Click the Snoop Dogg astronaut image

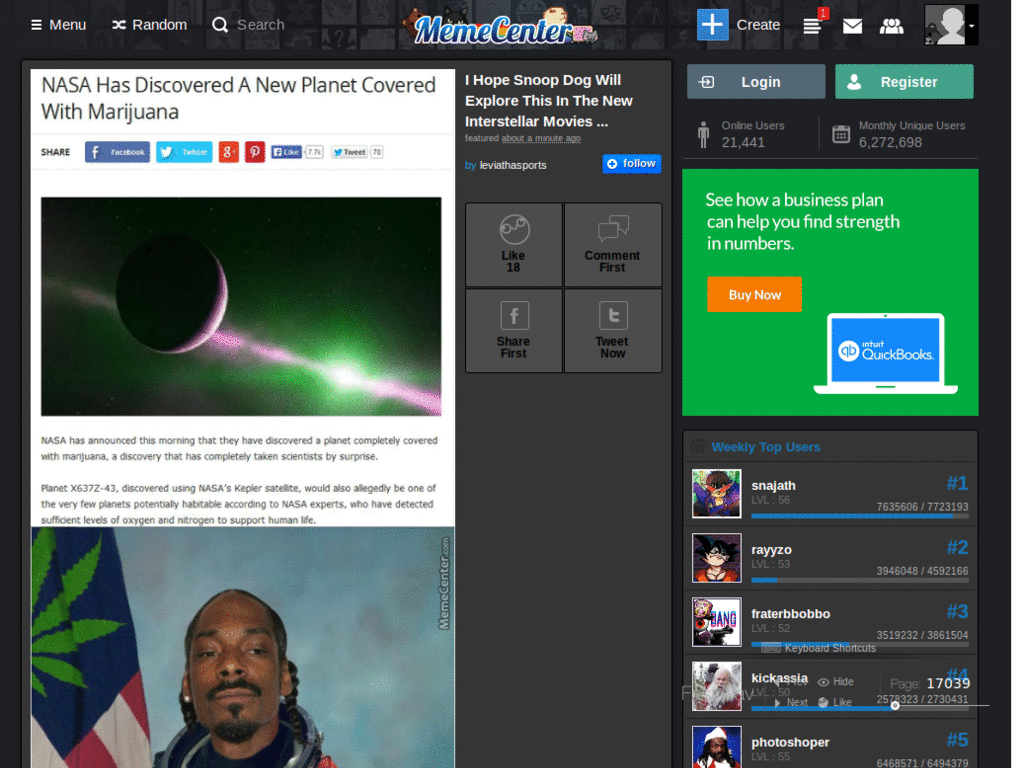(x=243, y=648)
